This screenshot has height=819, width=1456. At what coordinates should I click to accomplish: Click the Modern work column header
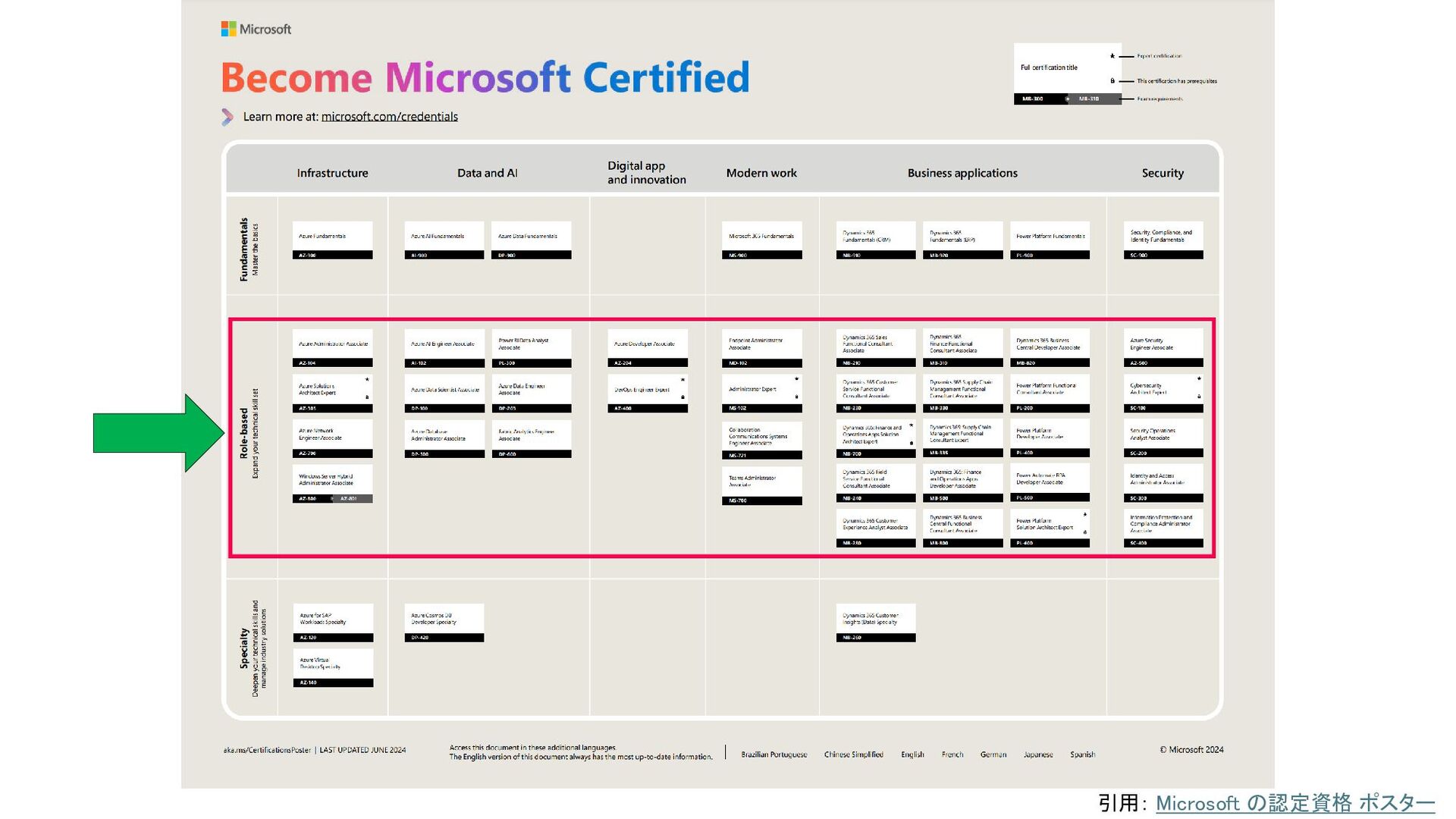761,173
